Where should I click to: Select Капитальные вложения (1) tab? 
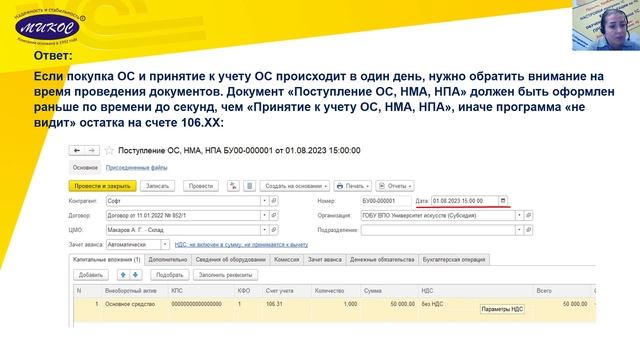(107, 260)
